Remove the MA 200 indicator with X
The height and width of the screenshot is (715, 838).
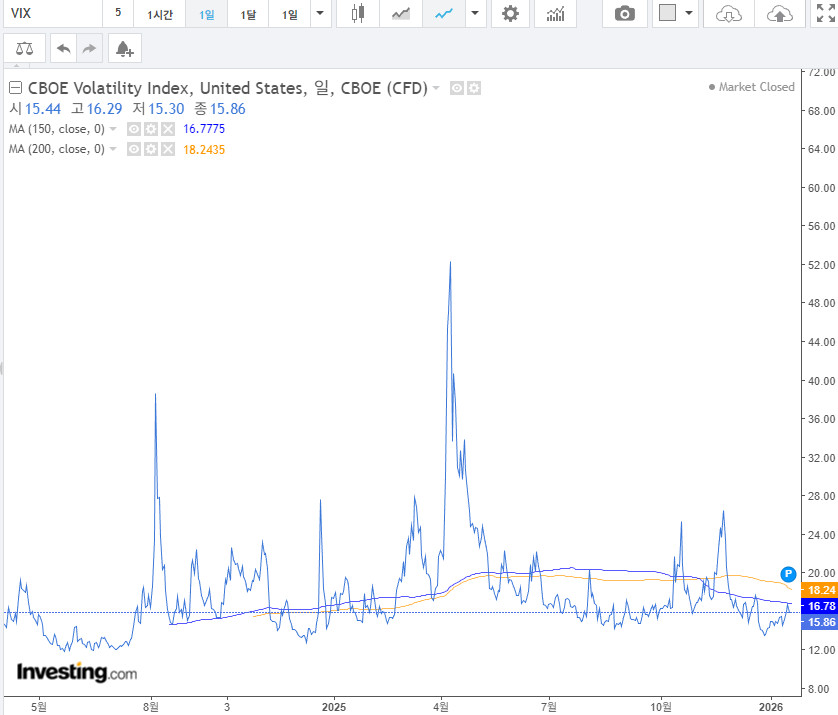(168, 149)
